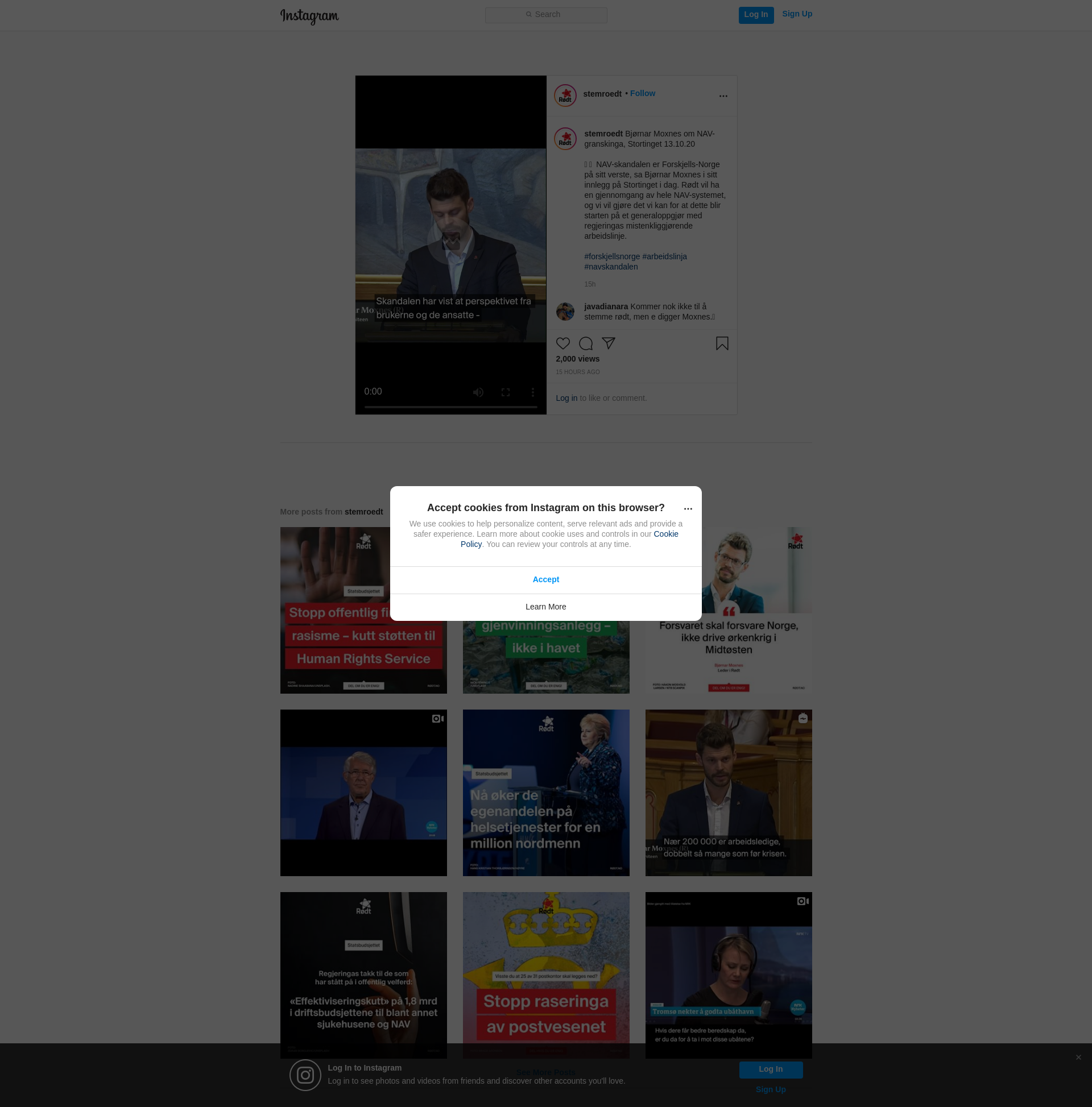The height and width of the screenshot is (1107, 1092).
Task: Click the share paper plane icon
Action: [608, 343]
